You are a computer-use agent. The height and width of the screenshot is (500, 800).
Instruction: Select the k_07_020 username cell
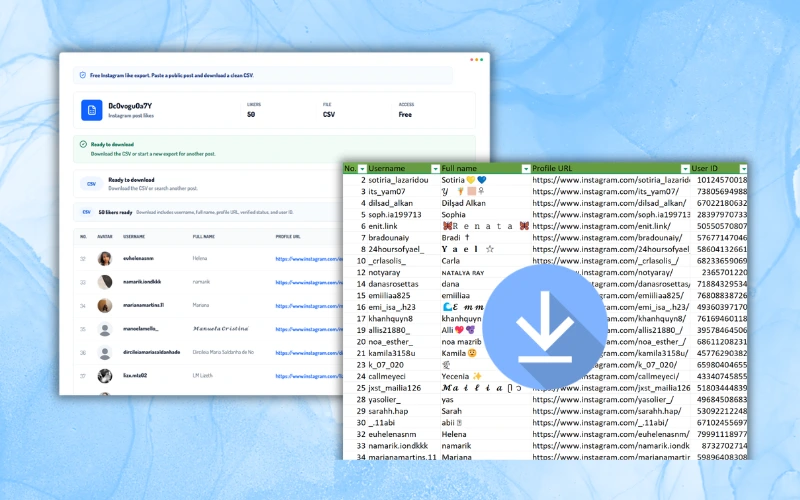[403, 365]
